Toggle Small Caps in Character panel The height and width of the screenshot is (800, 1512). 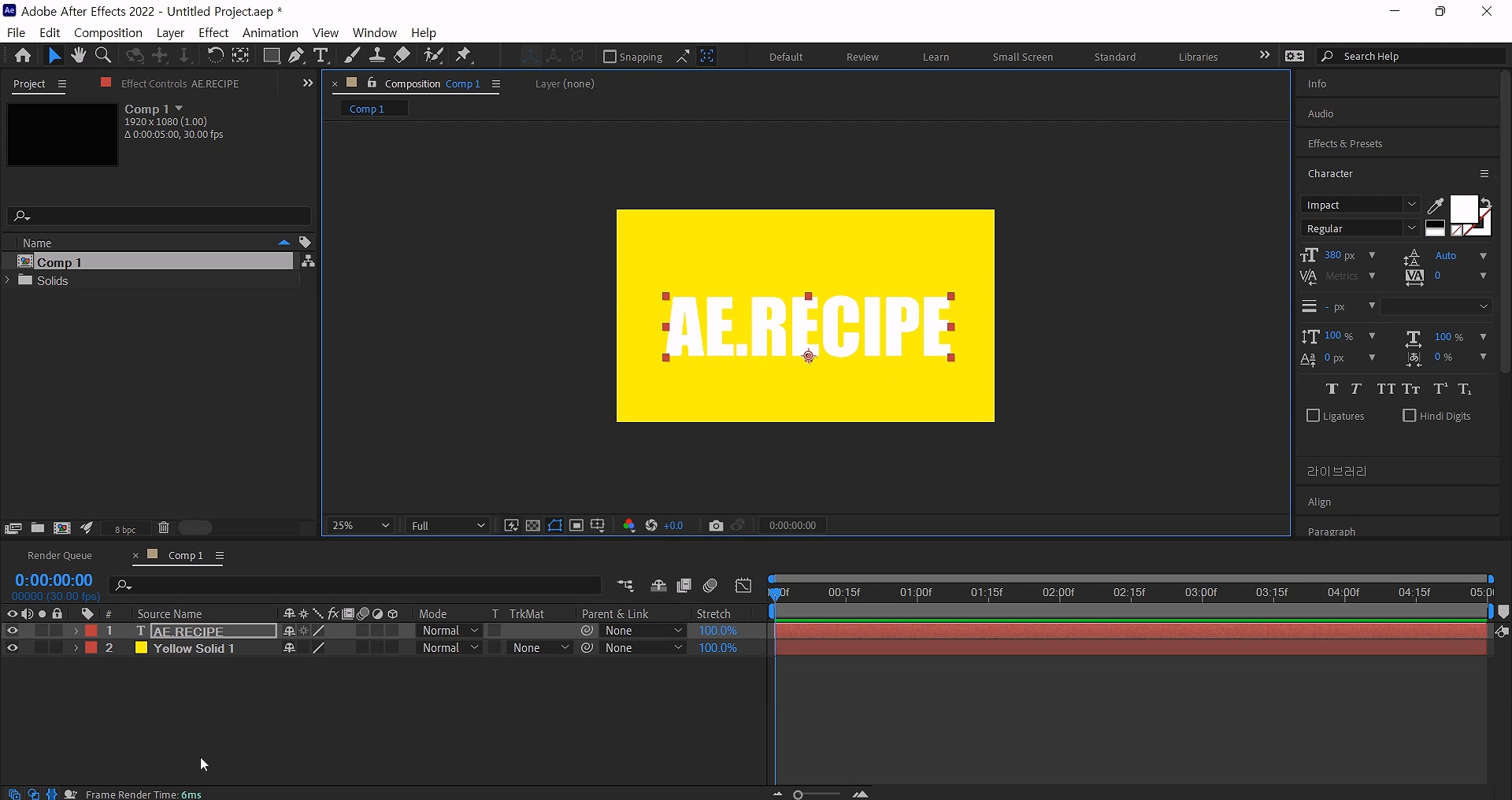click(x=1411, y=389)
